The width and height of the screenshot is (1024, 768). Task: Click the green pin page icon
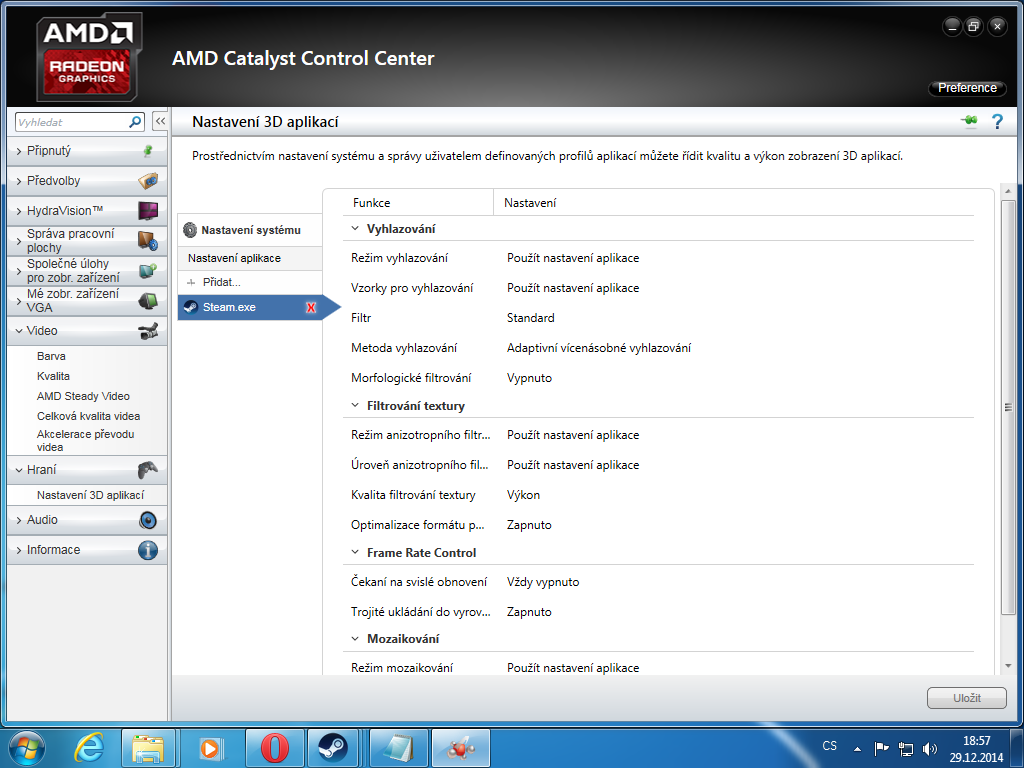[x=969, y=122]
